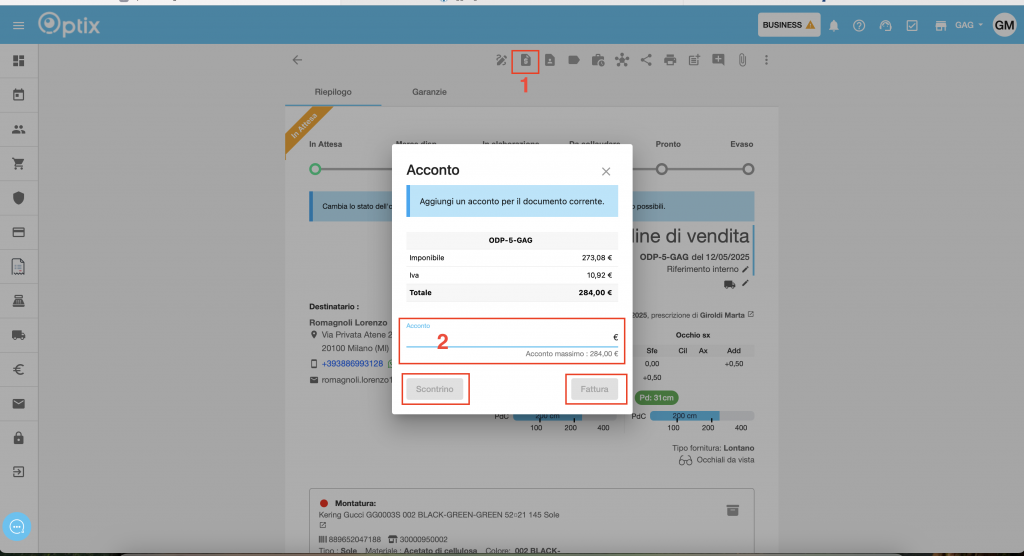Click the checkbox tasks icon in header

click(912, 25)
